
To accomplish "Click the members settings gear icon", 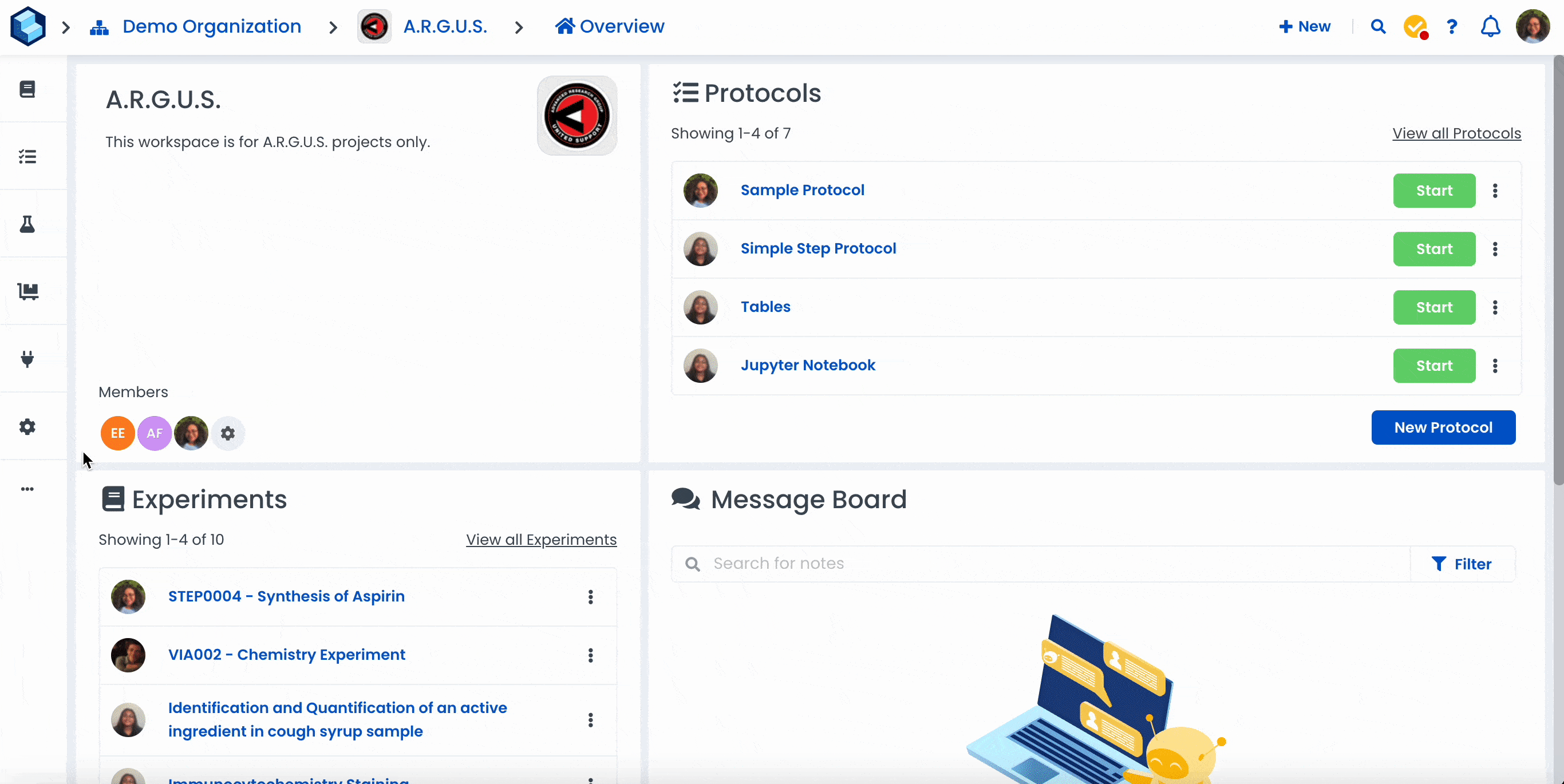I will click(x=228, y=433).
